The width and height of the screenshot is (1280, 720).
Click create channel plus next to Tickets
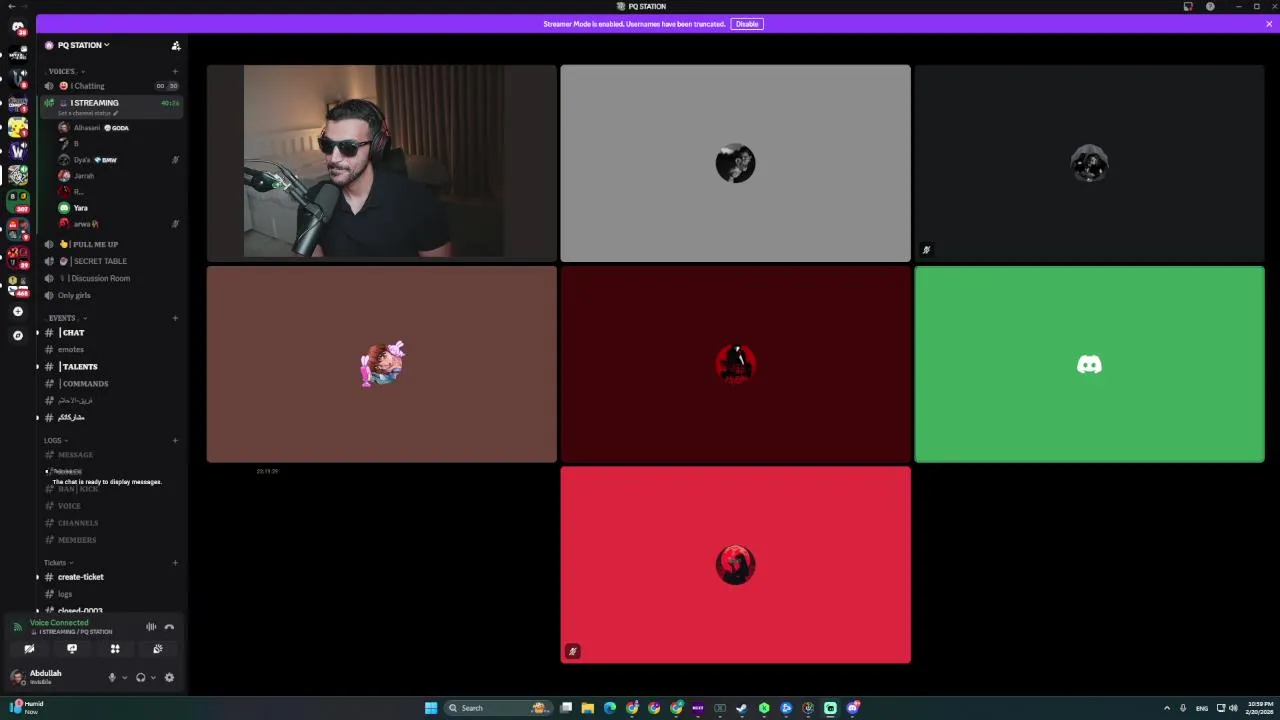click(x=175, y=562)
